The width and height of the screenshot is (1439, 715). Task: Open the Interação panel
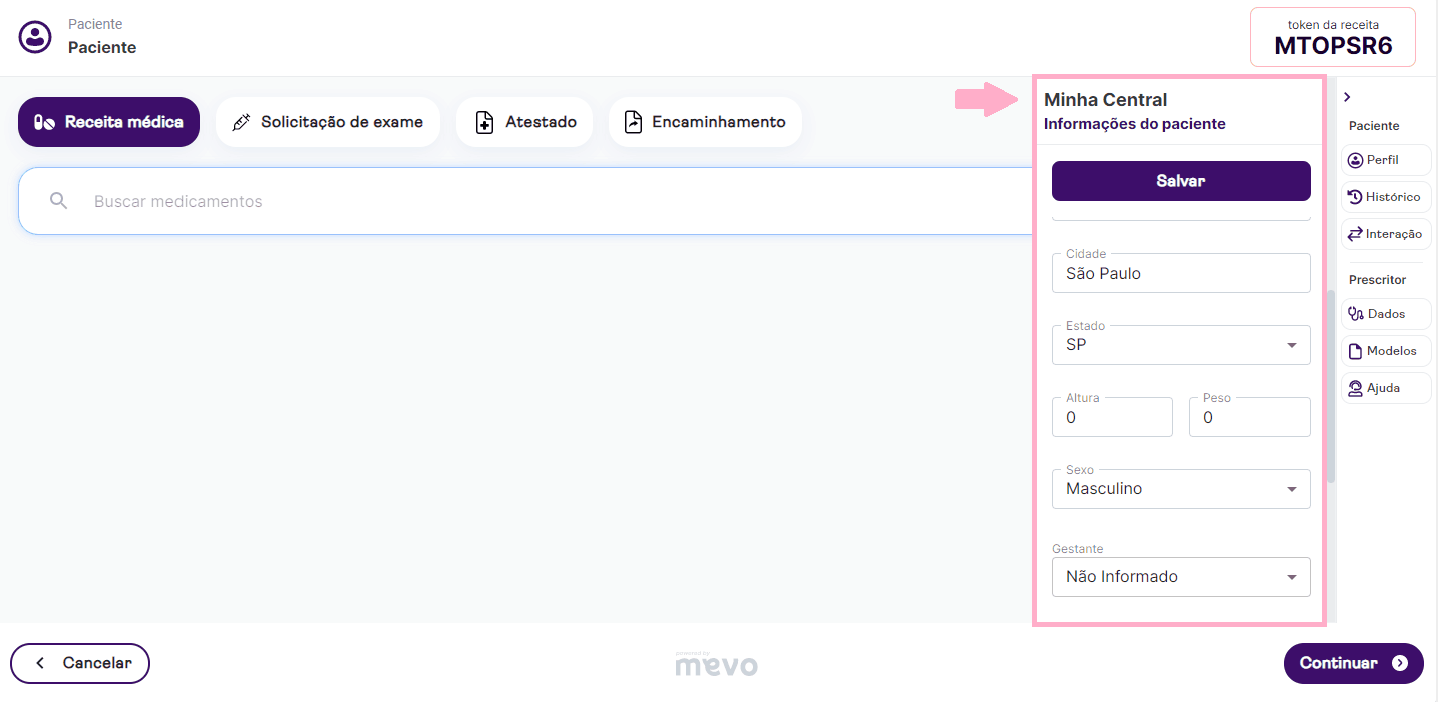1385,234
